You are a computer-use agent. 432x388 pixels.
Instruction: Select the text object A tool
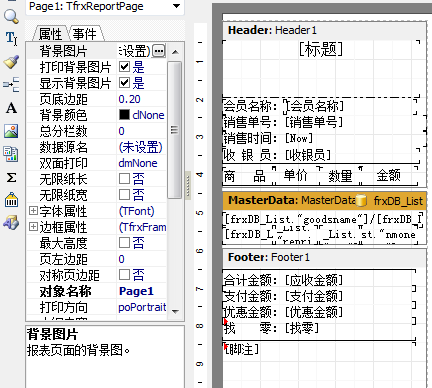[x=11, y=108]
